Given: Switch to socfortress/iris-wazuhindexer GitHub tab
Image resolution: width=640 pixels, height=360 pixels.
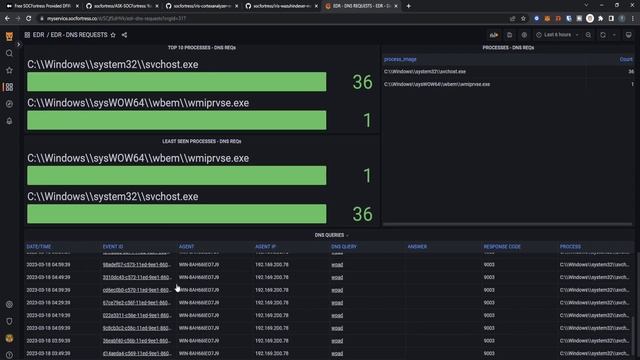Looking at the screenshot, I should click(x=282, y=6).
